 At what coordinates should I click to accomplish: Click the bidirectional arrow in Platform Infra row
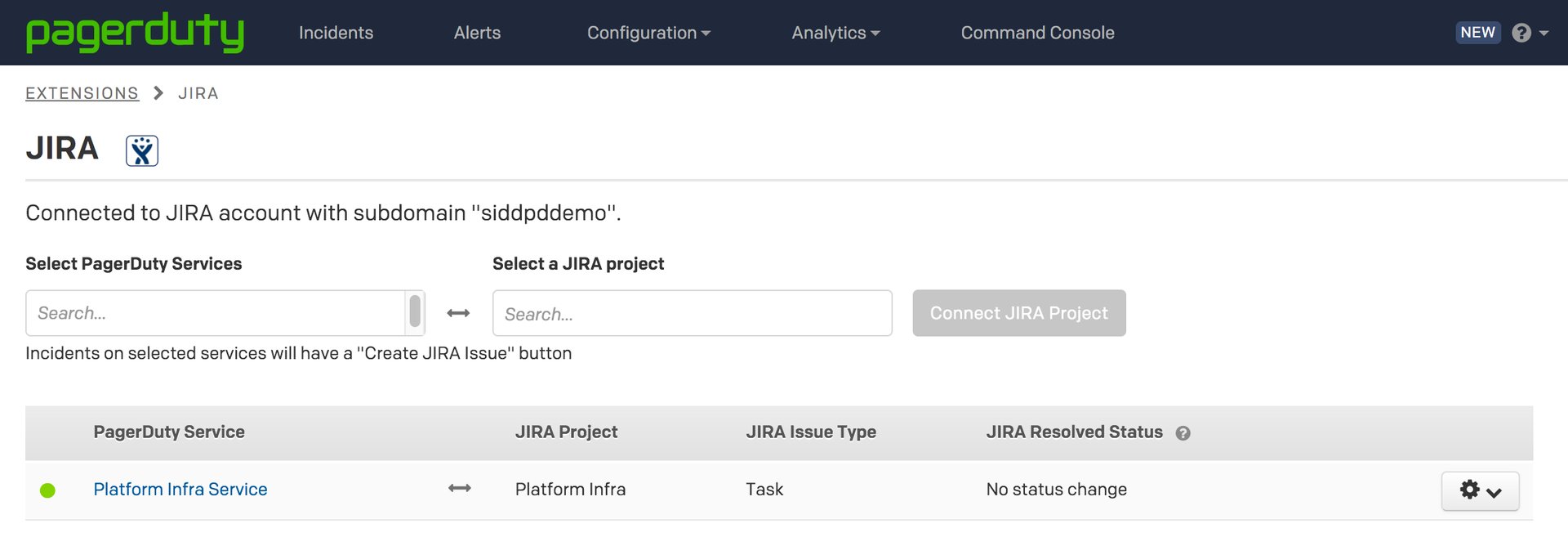pos(460,488)
